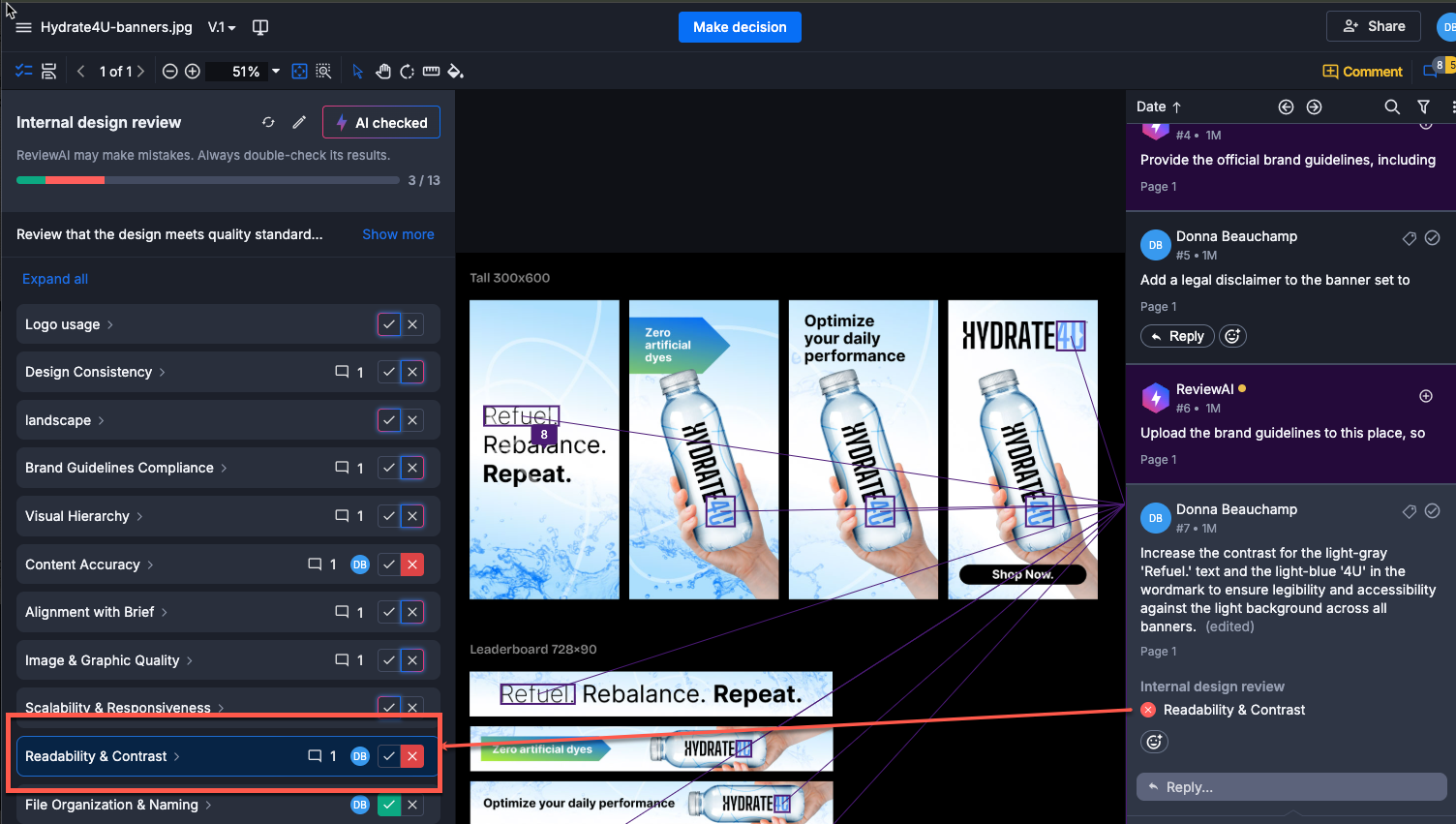The height and width of the screenshot is (824, 1456).
Task: Click the rotate view icon
Action: point(408,72)
